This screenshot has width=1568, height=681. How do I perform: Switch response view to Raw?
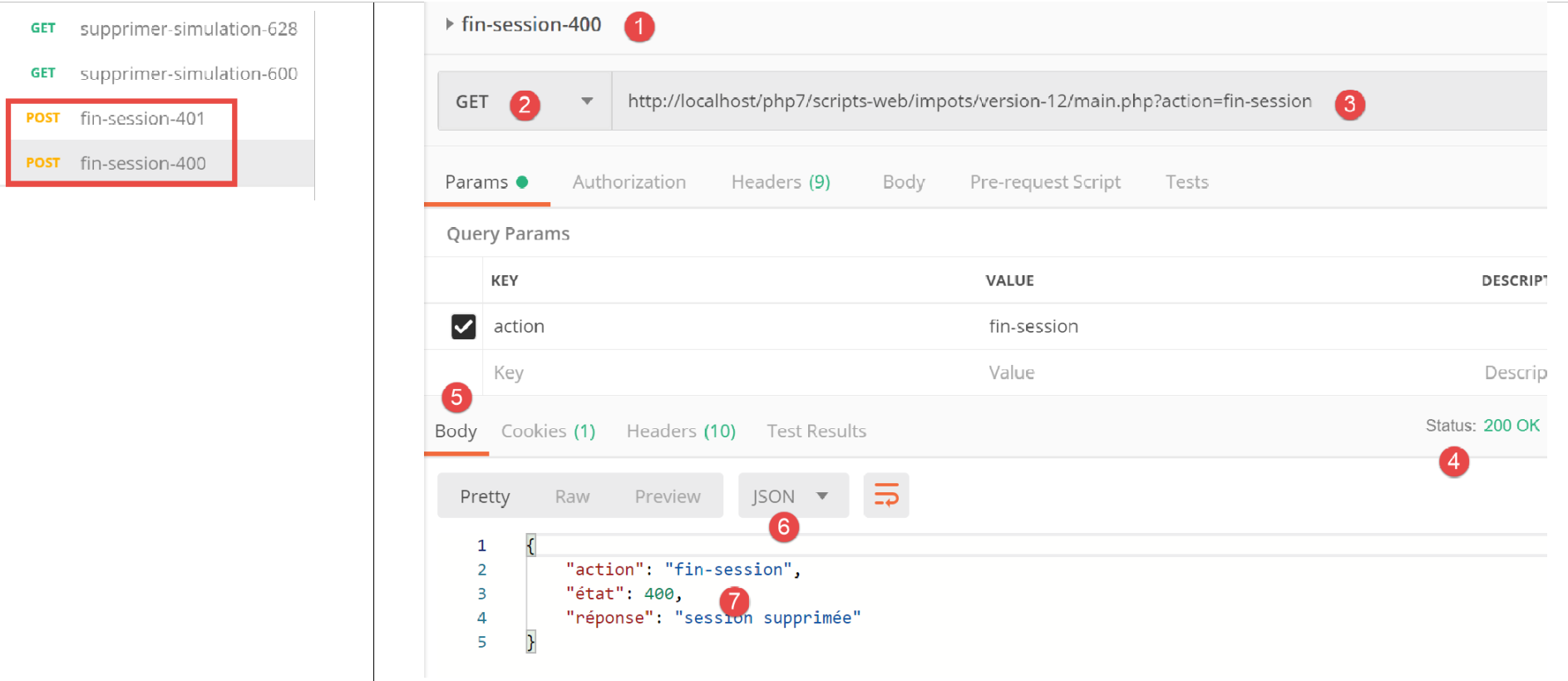(572, 496)
